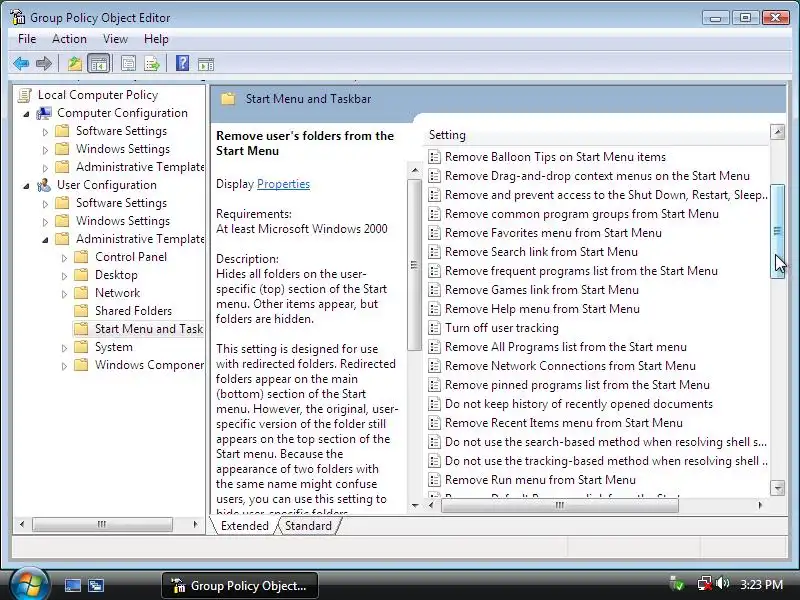Click the 3:23 PM clock
The height and width of the screenshot is (600, 800).
coord(761,585)
